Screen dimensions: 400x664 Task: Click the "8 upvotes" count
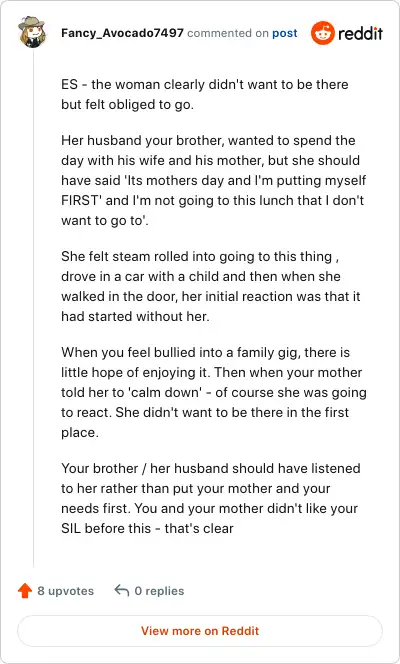coord(66,591)
